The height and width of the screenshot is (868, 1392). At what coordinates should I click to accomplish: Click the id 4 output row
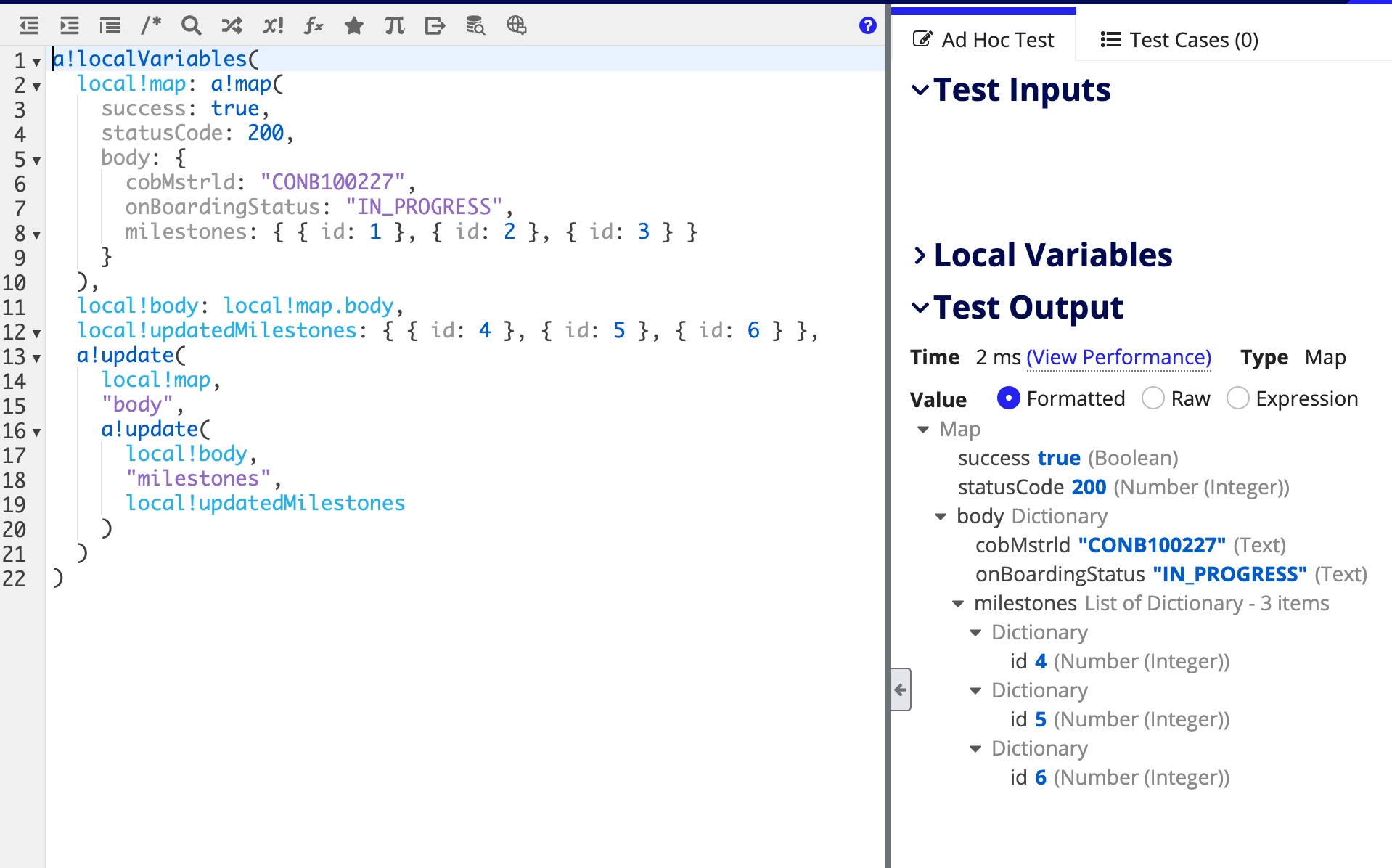[1120, 661]
